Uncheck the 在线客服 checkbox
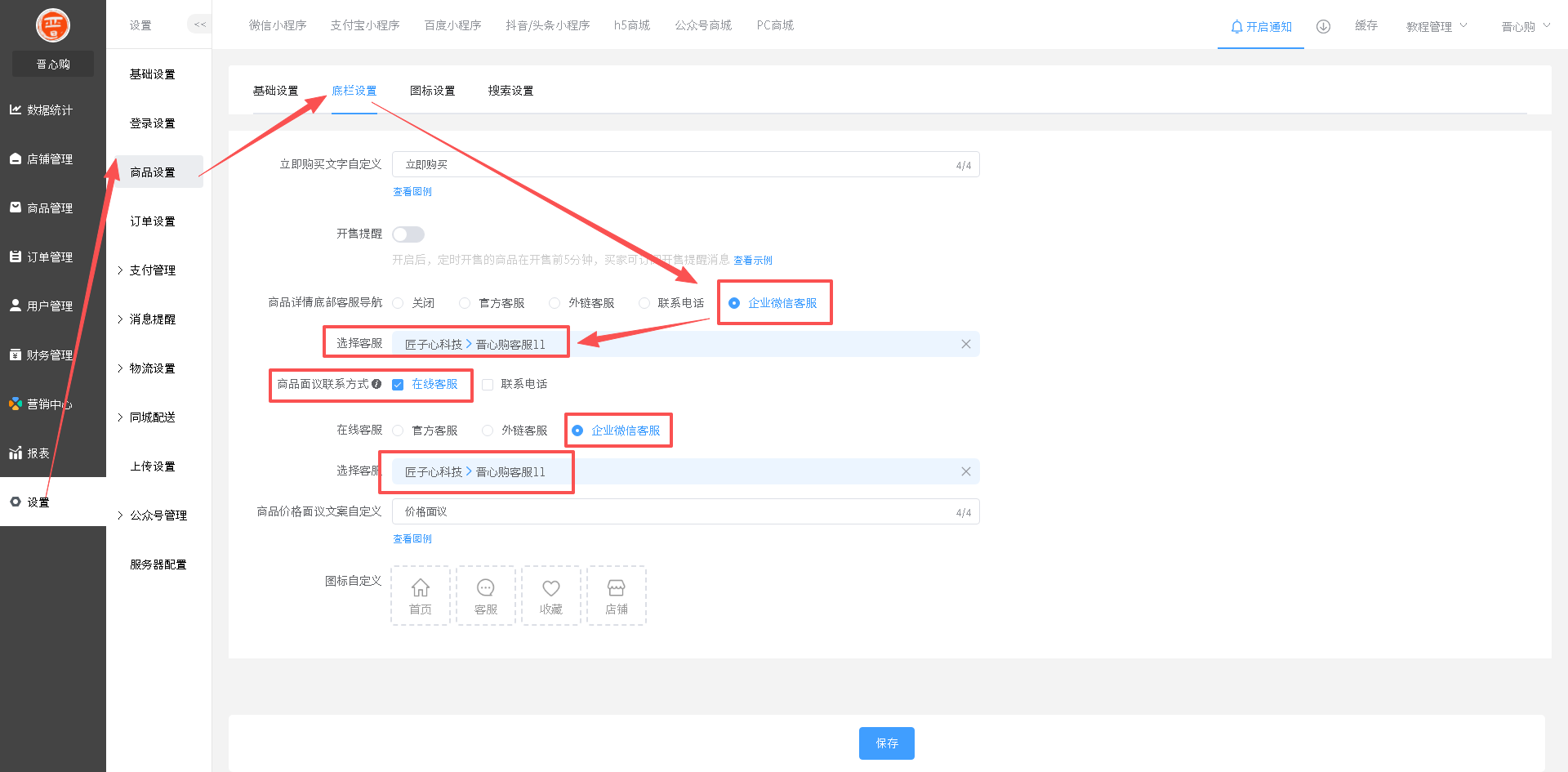Viewport: 1568px width, 772px height. click(x=398, y=385)
